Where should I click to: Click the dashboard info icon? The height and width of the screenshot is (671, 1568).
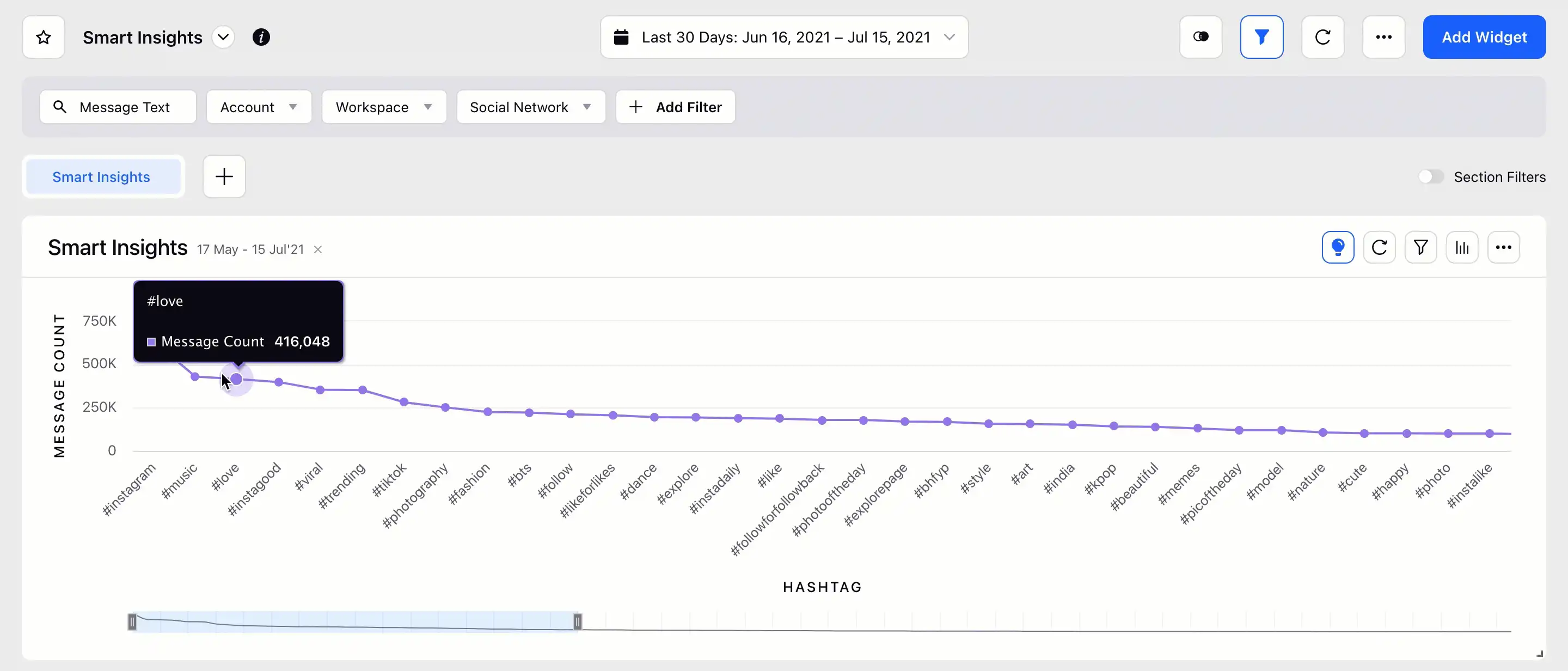(x=261, y=37)
